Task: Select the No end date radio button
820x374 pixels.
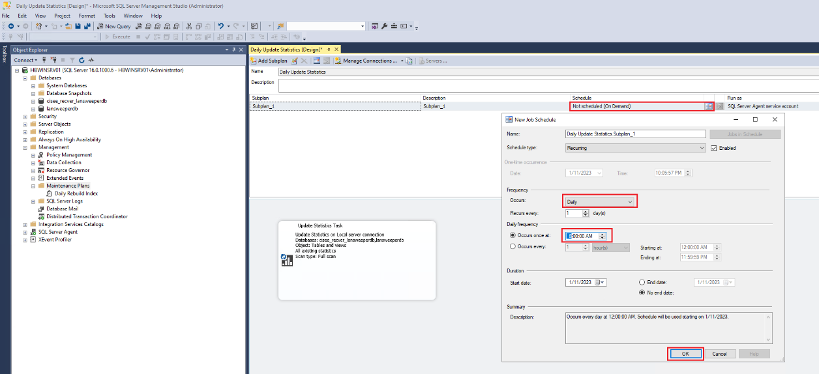Action: tap(642, 292)
